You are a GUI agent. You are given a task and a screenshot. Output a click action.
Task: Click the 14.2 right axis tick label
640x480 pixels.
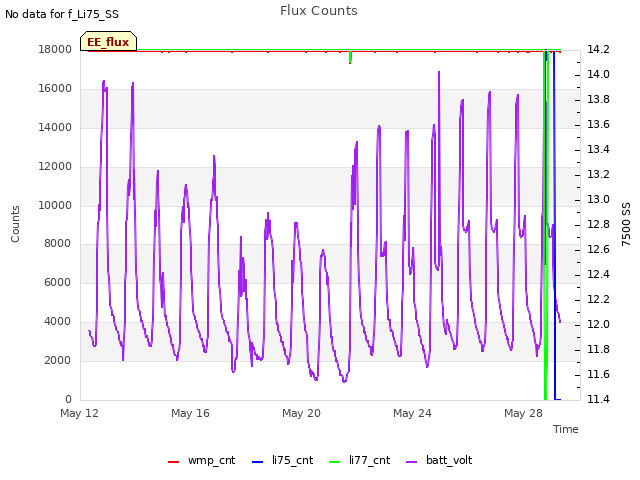click(x=598, y=49)
